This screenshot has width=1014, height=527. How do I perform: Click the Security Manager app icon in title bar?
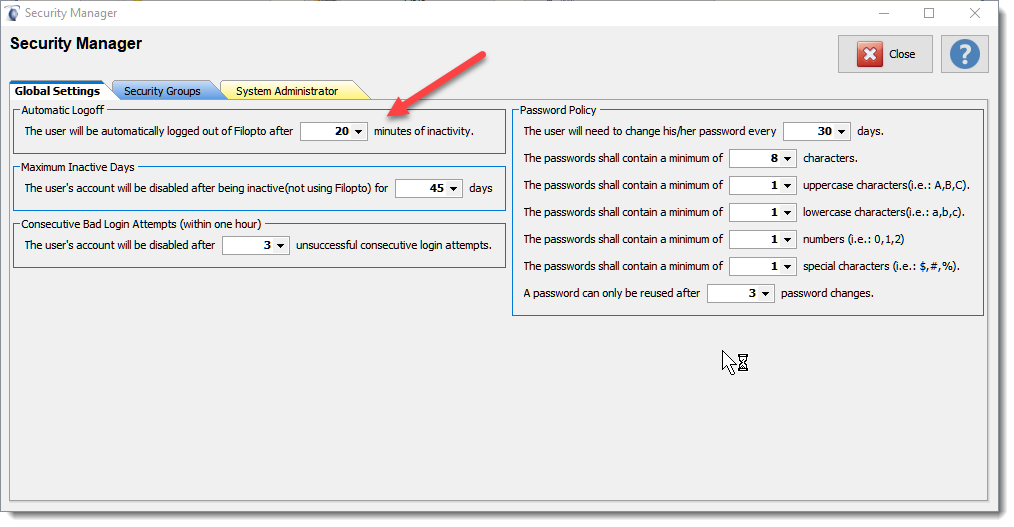13,13
